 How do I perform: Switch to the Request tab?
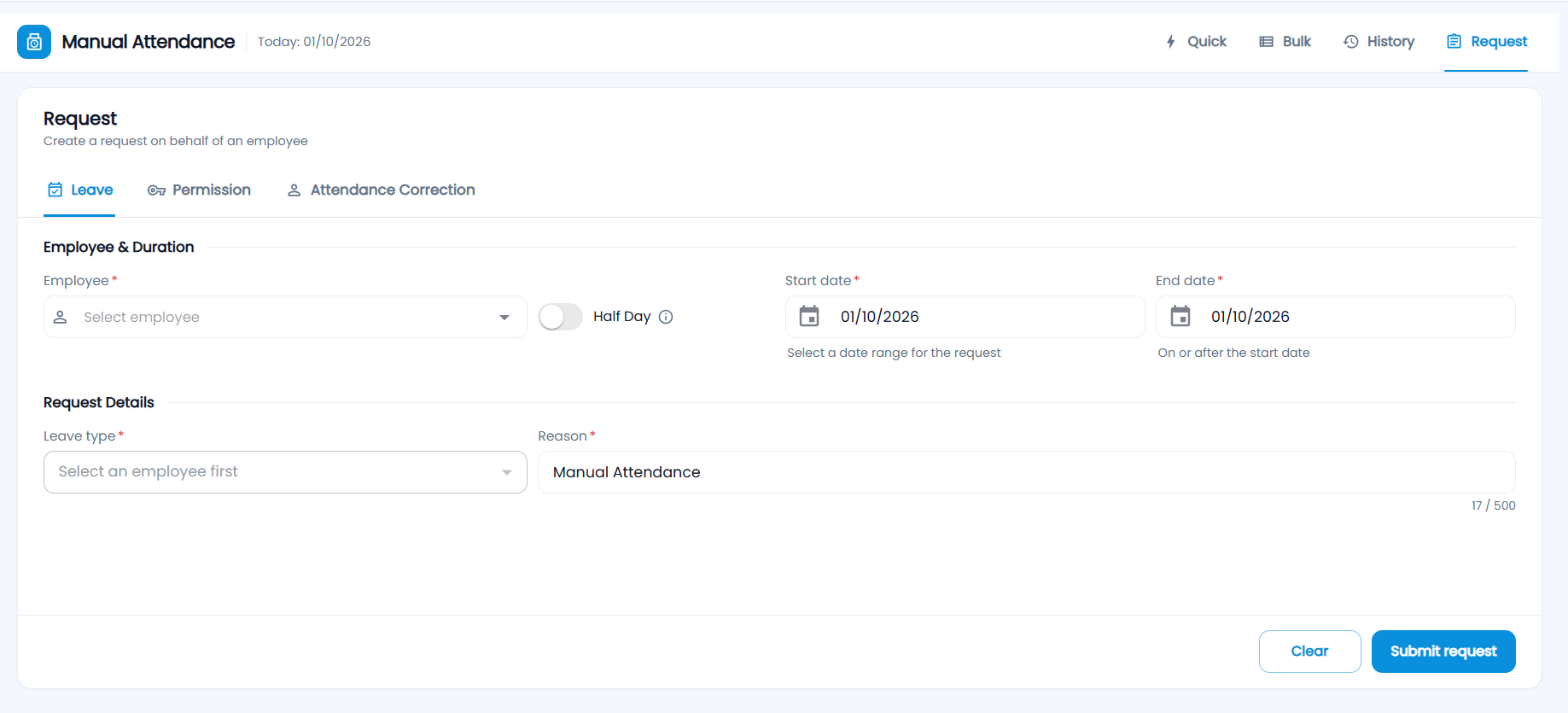point(1486,42)
